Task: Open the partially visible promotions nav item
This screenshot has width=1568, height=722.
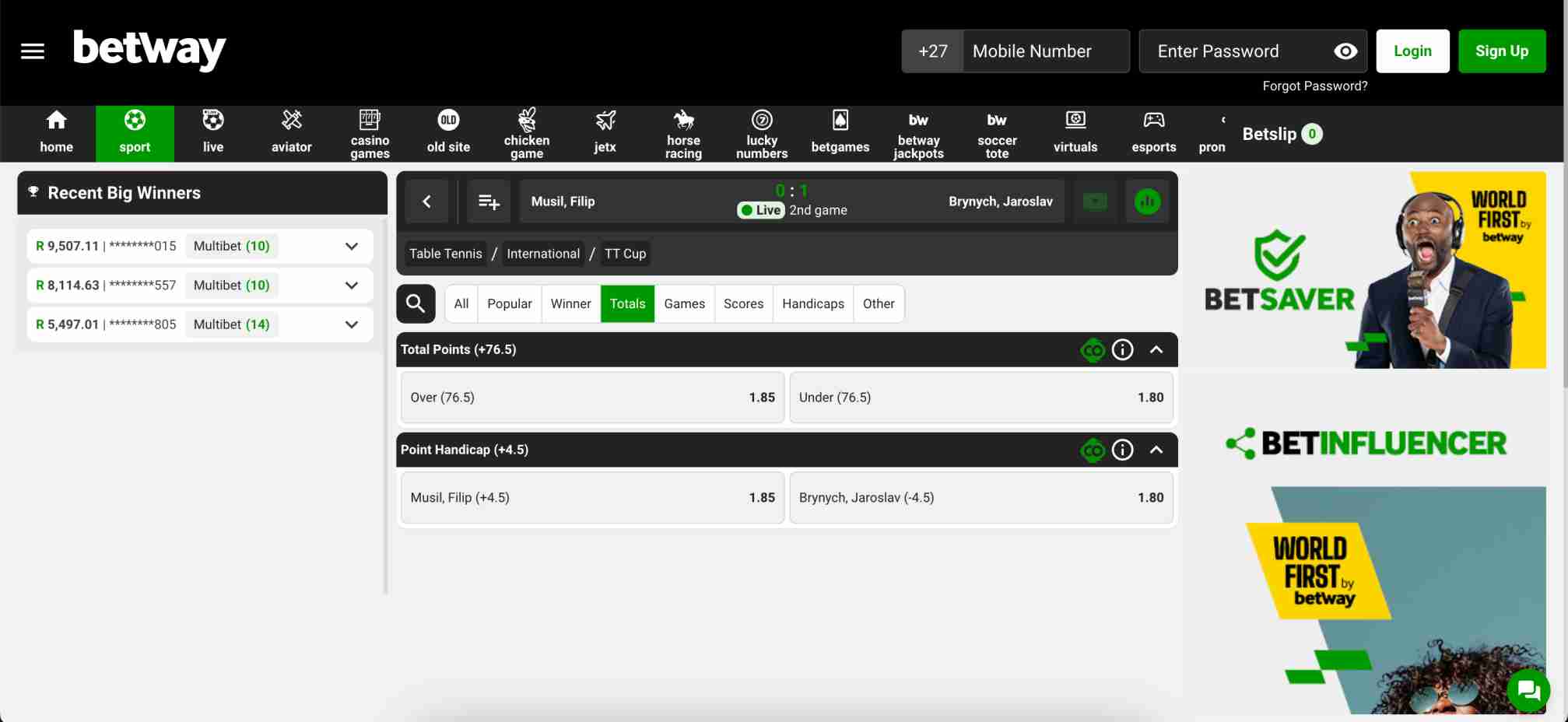Action: [x=1212, y=133]
